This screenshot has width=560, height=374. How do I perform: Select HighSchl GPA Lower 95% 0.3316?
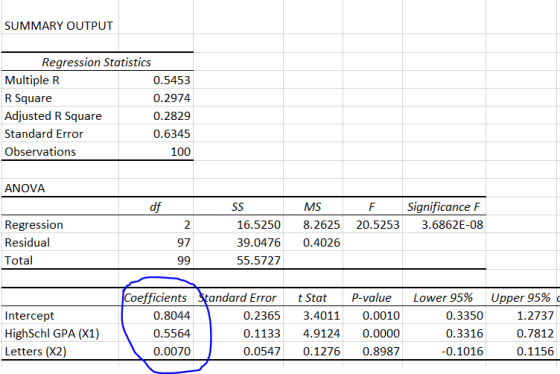tap(465, 333)
